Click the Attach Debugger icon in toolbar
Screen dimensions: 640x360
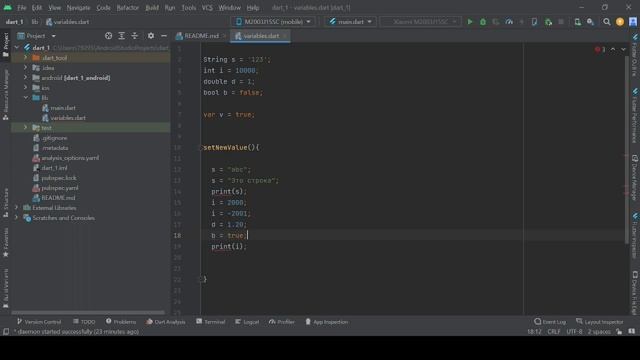(x=548, y=22)
